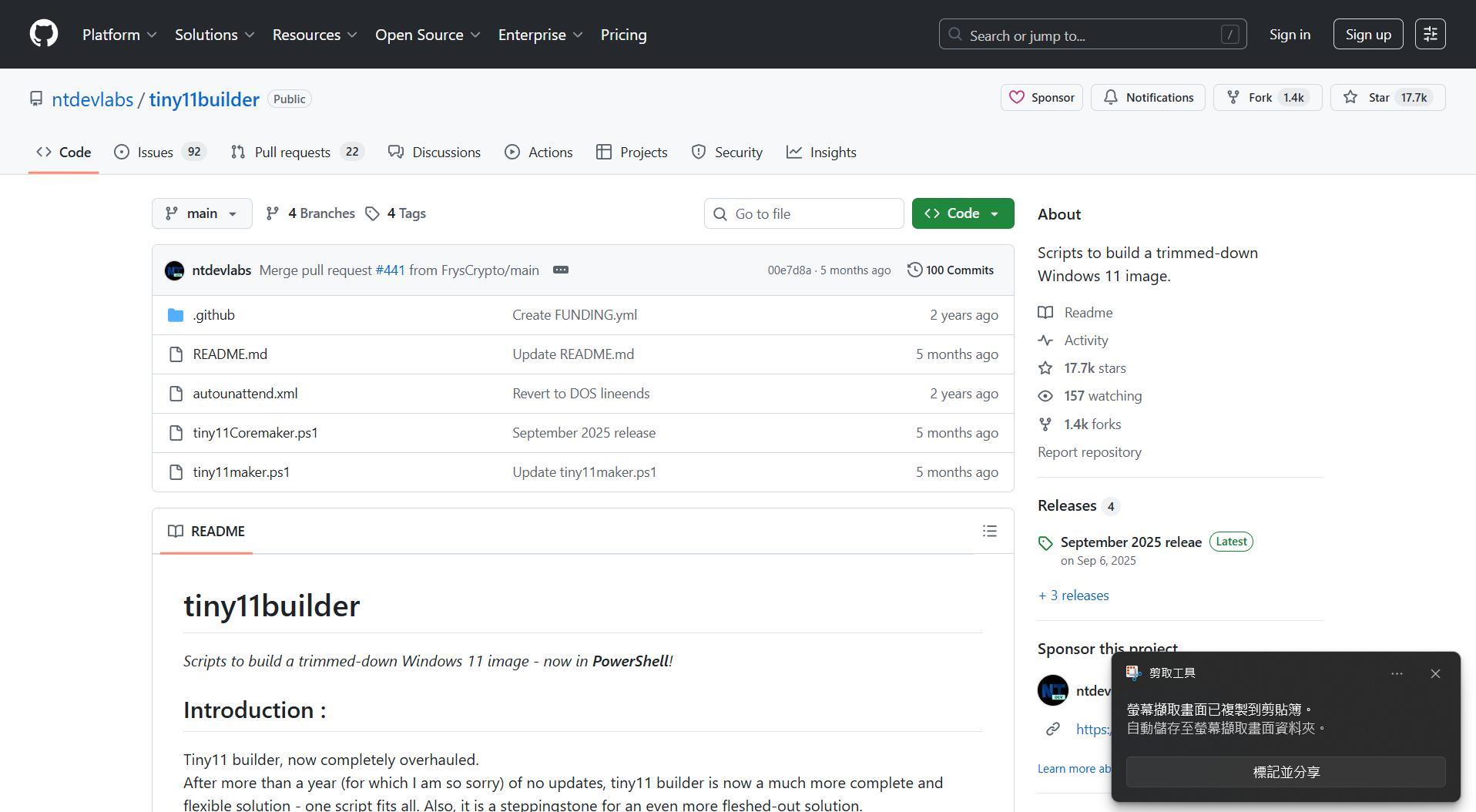Screen dimensions: 1476x812
Task: Click the ntdevlabs avatar in commit row
Action: (x=175, y=270)
